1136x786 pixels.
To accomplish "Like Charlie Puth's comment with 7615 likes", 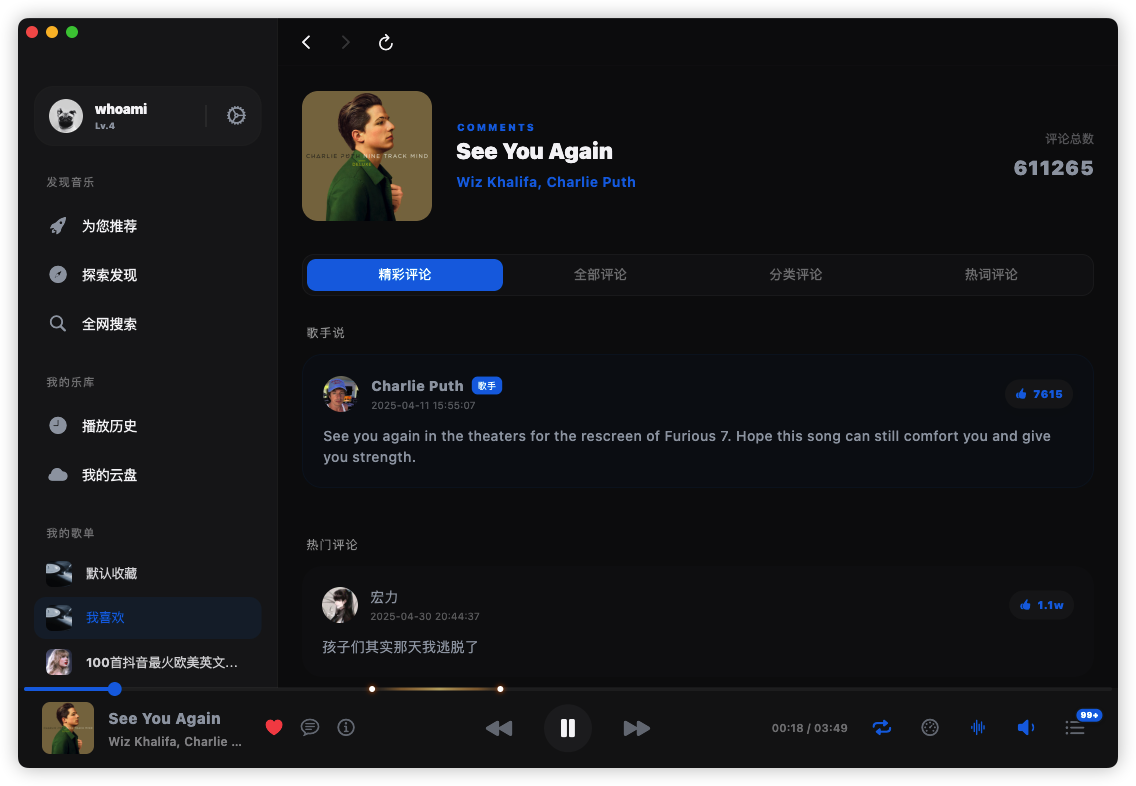I will click(x=1038, y=394).
